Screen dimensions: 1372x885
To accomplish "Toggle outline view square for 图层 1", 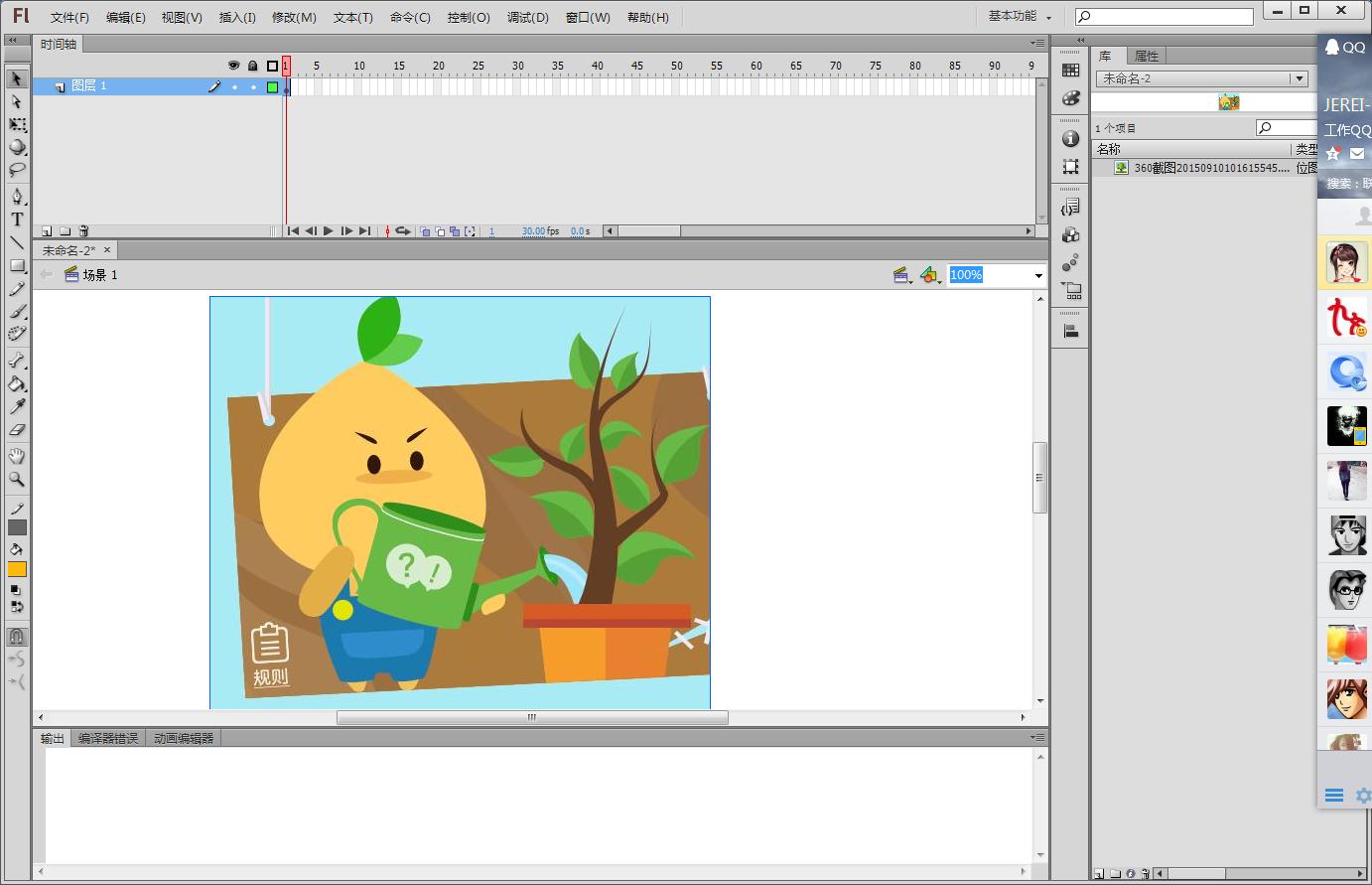I will pos(272,87).
